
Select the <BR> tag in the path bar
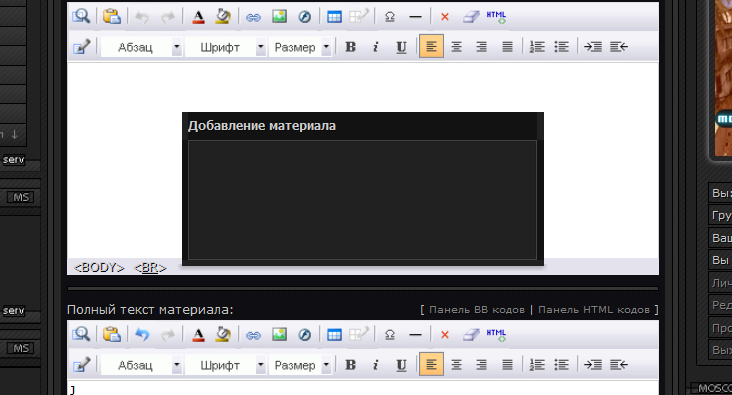pos(150,268)
